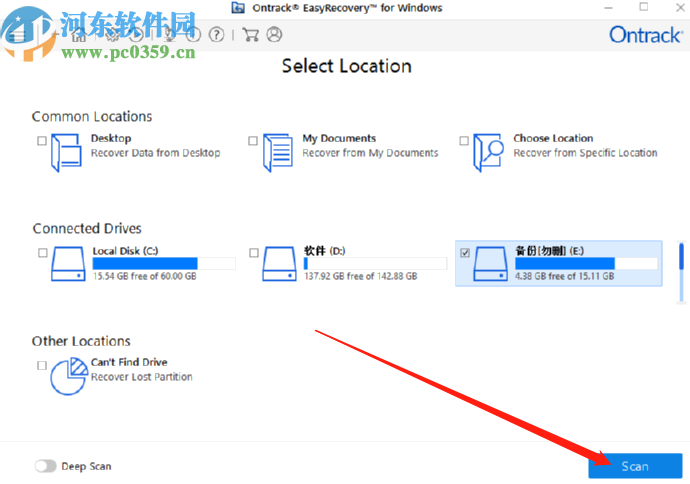Check the Desktop location checkbox

point(42,141)
